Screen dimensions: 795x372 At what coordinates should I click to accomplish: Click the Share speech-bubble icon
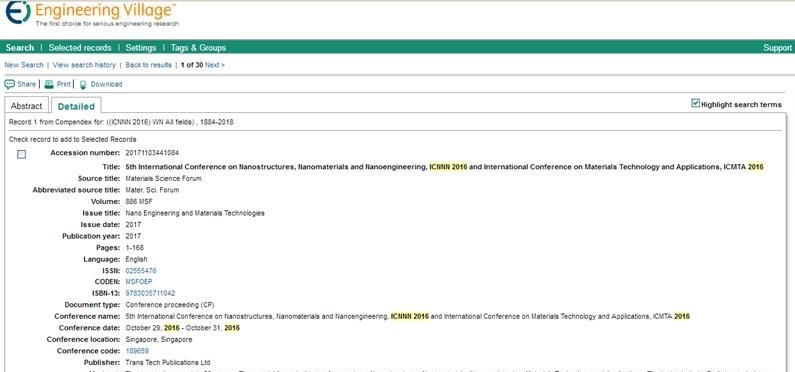pyautogui.click(x=10, y=84)
